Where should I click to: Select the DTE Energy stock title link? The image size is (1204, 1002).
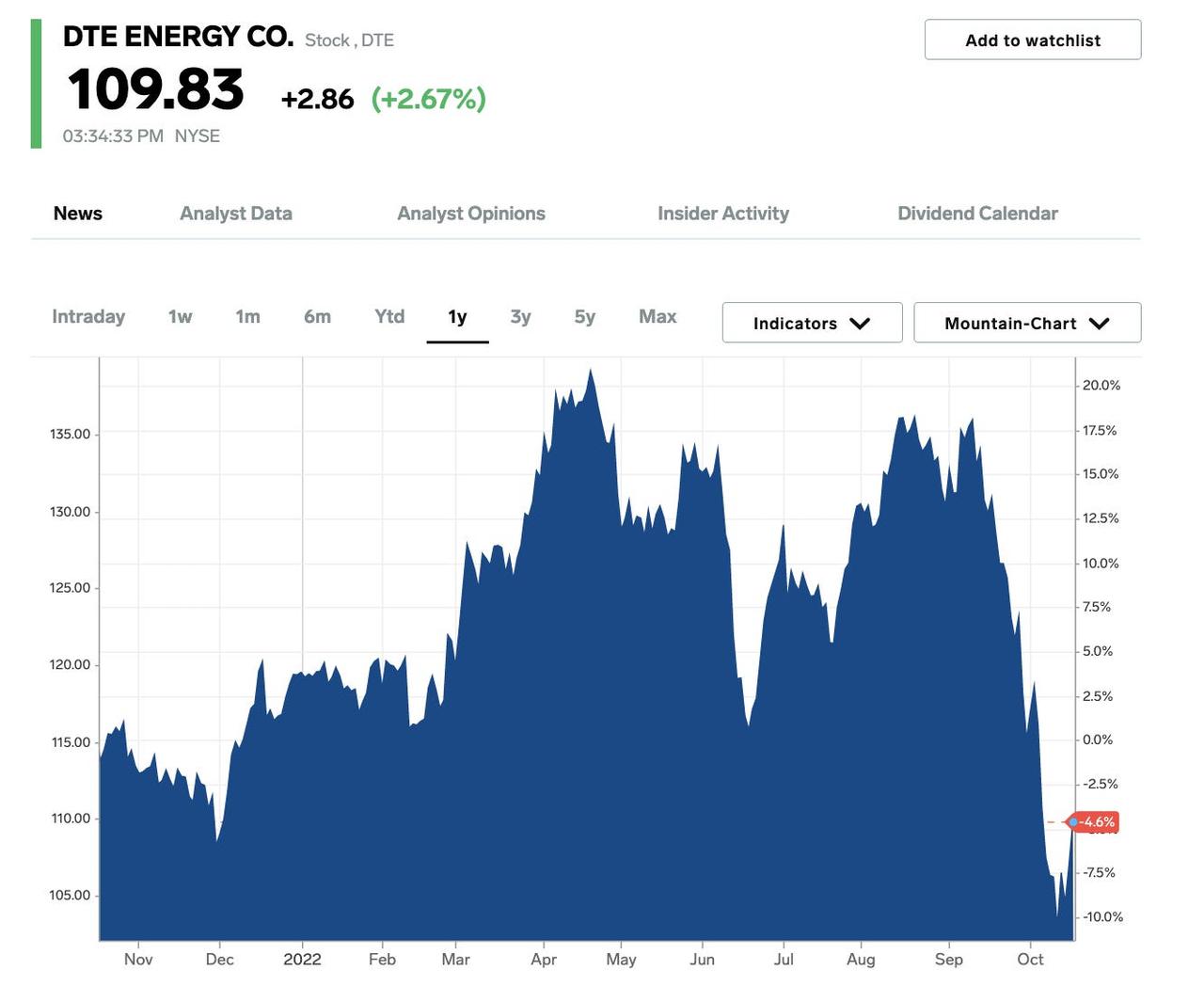click(x=178, y=37)
